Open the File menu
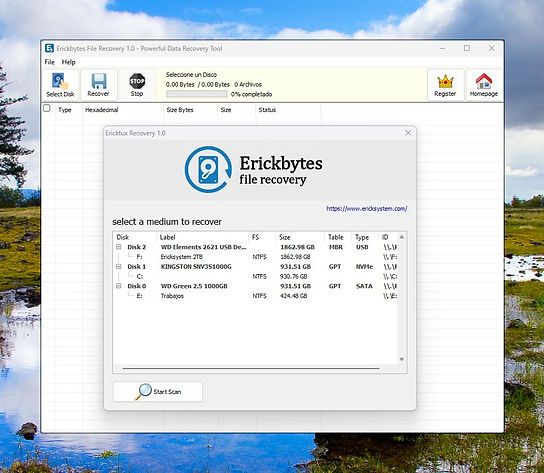Viewport: 544px width, 473px height. pyautogui.click(x=49, y=62)
